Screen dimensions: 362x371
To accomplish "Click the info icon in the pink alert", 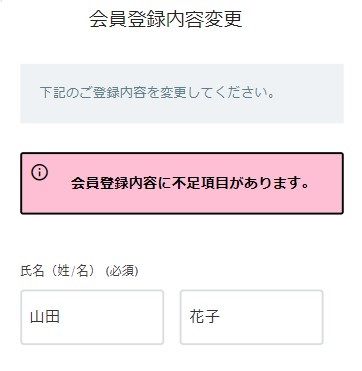I will pos(40,172).
